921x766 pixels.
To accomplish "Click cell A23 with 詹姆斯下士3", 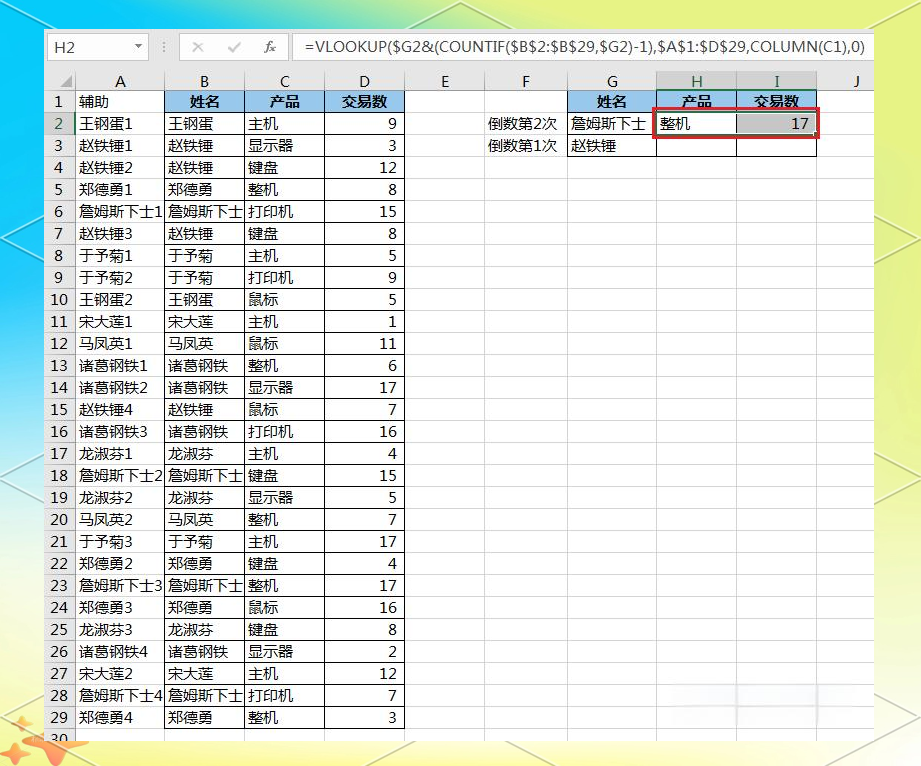I will (x=120, y=586).
